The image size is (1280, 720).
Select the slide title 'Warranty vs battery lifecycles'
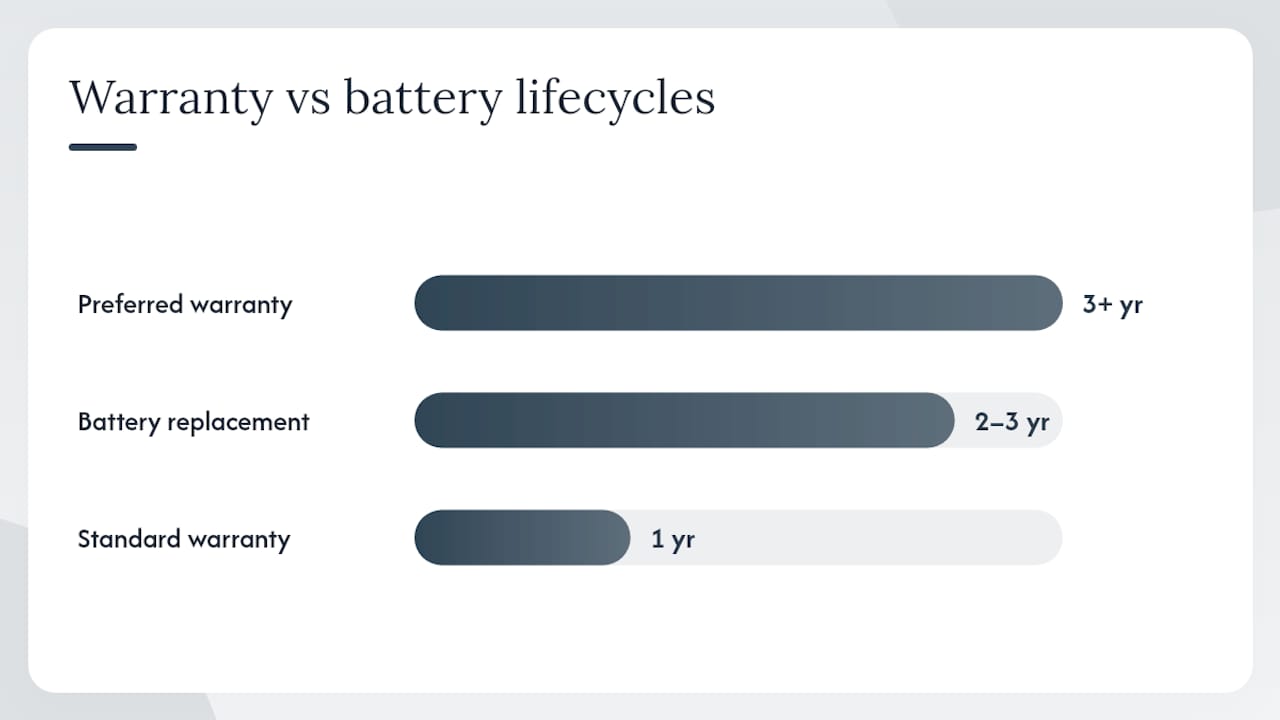(x=392, y=99)
